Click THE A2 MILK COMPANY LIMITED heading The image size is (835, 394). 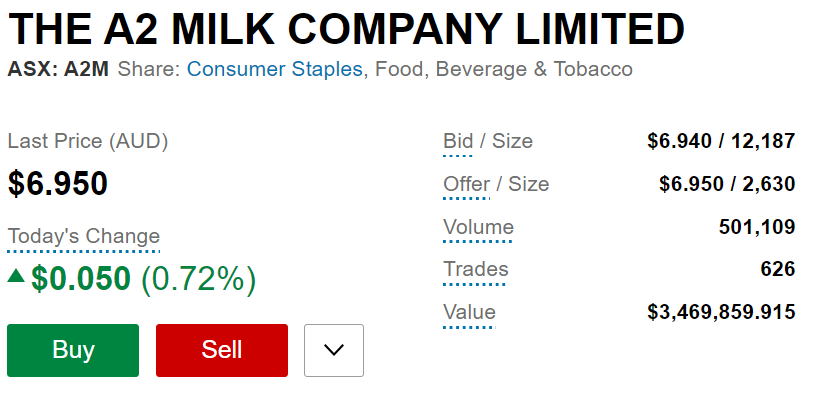coord(346,28)
